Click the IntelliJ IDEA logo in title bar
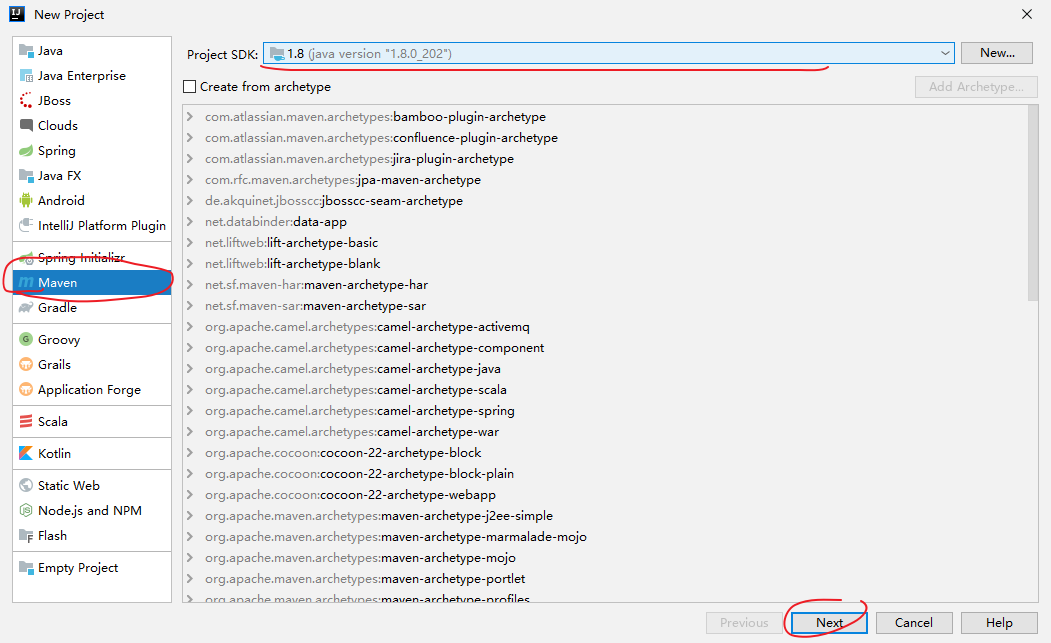Screen dimensions: 1051x643 (x=17, y=14)
